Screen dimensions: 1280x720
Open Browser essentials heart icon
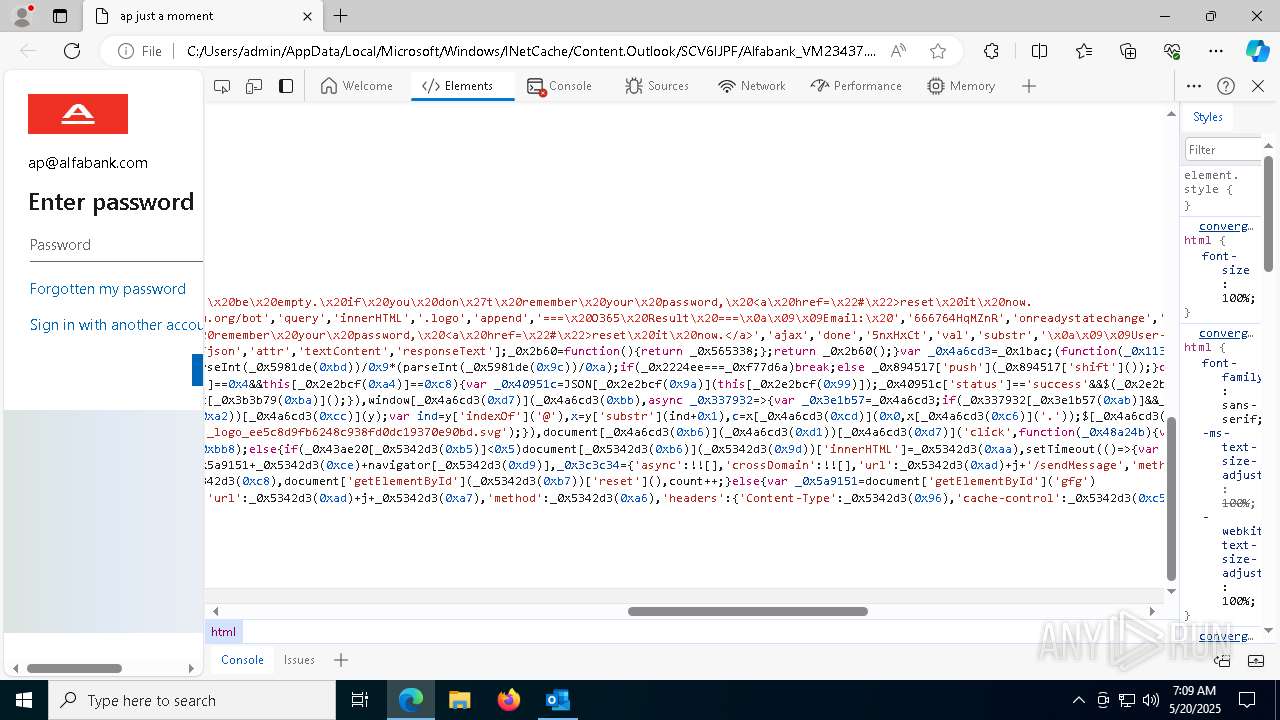click(x=1172, y=51)
